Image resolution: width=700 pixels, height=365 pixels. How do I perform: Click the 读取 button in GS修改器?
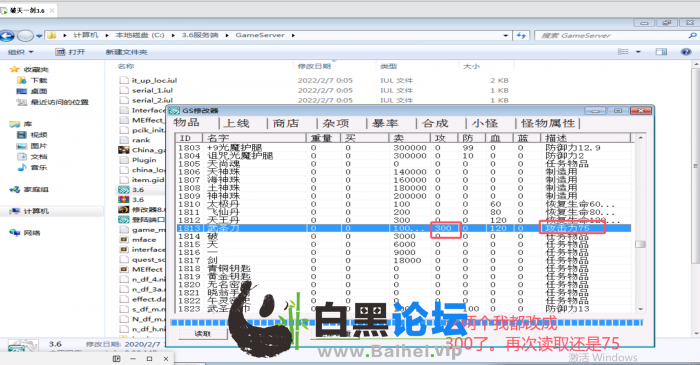pos(202,334)
